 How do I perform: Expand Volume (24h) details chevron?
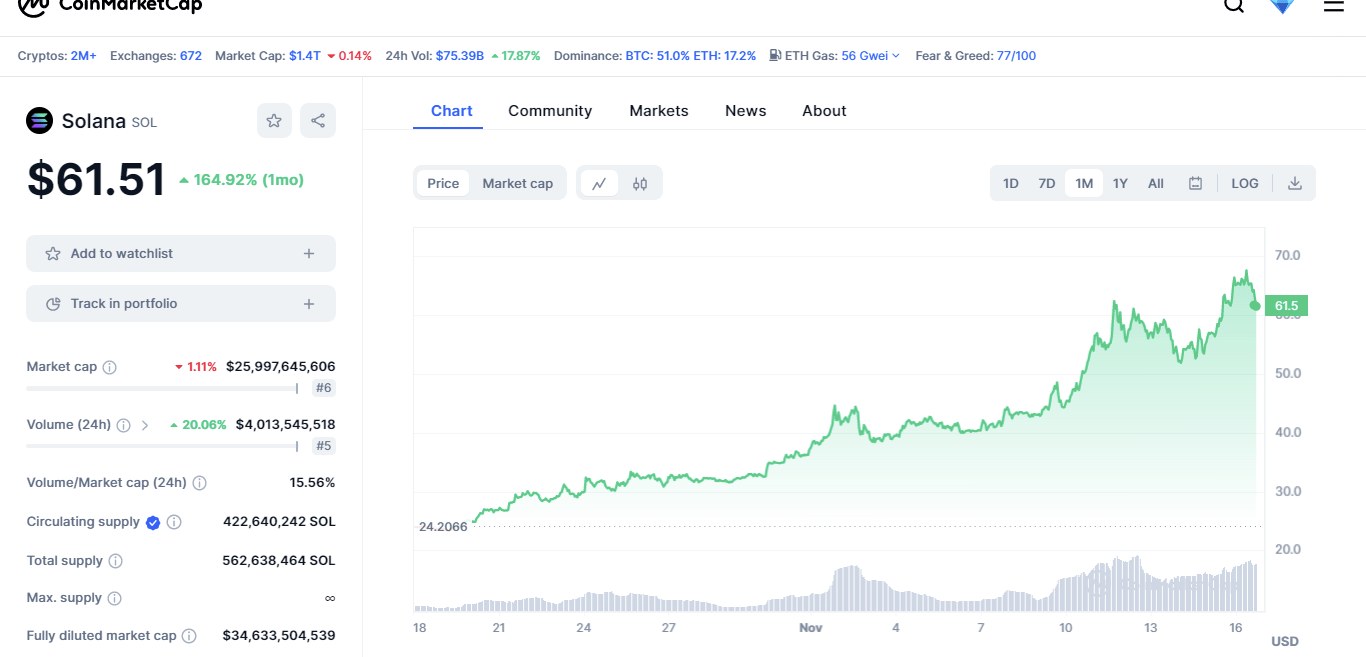click(x=145, y=425)
